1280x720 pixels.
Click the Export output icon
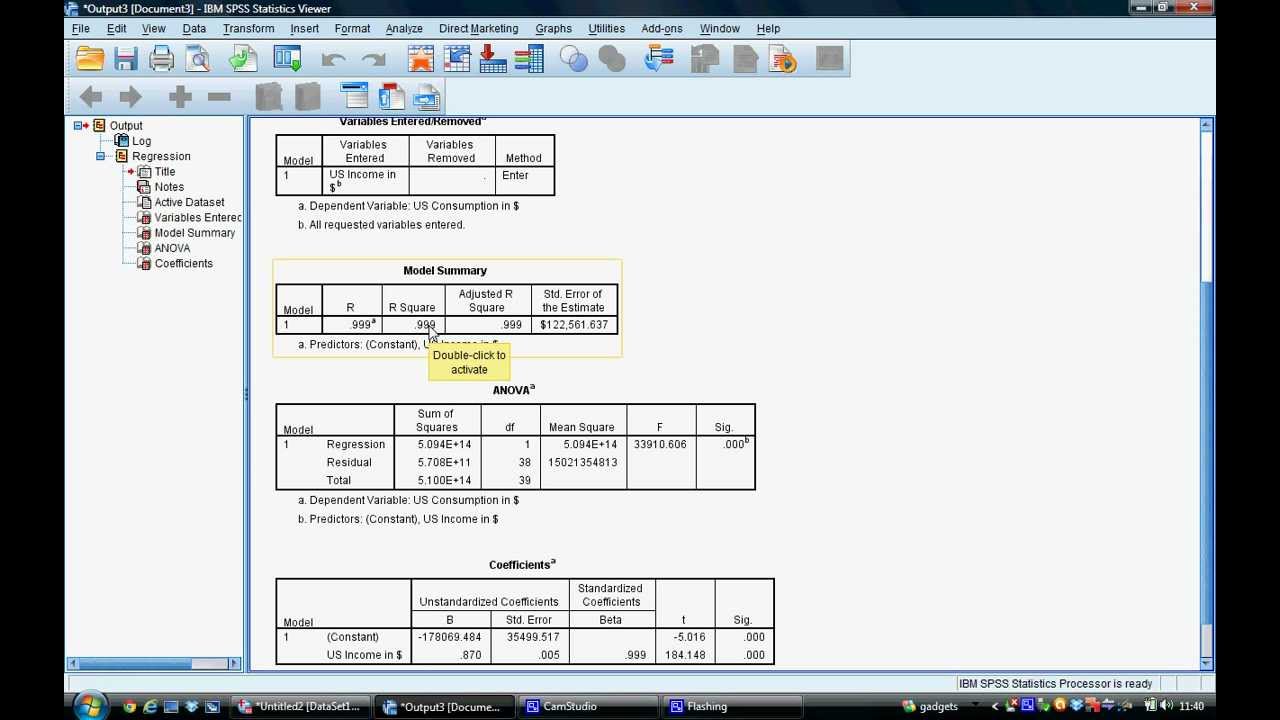coord(243,60)
